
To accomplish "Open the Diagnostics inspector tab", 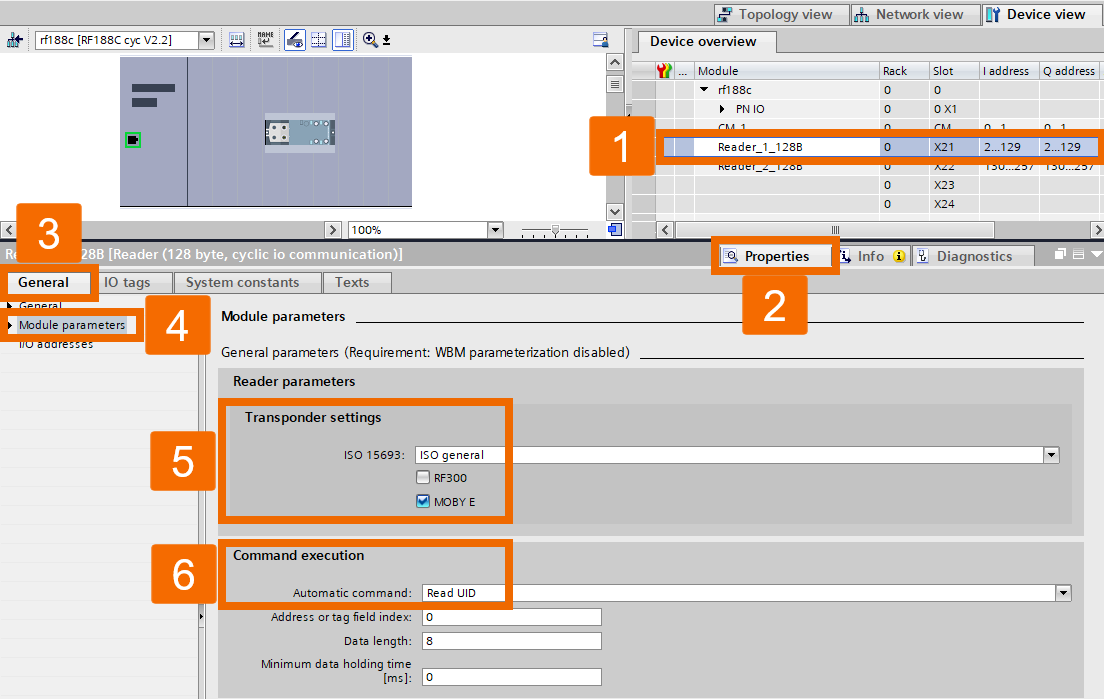I will pos(974,256).
